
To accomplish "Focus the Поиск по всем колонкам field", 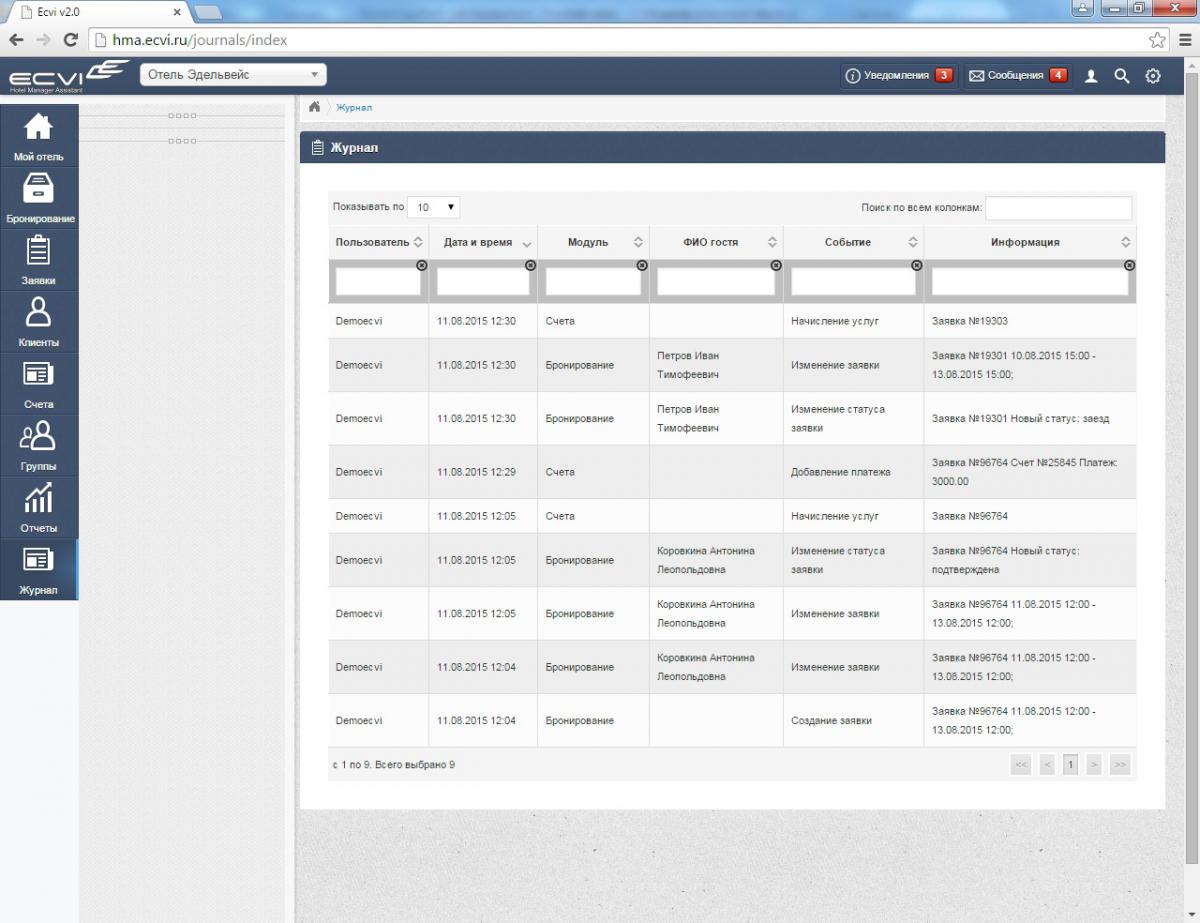I will pyautogui.click(x=1059, y=208).
